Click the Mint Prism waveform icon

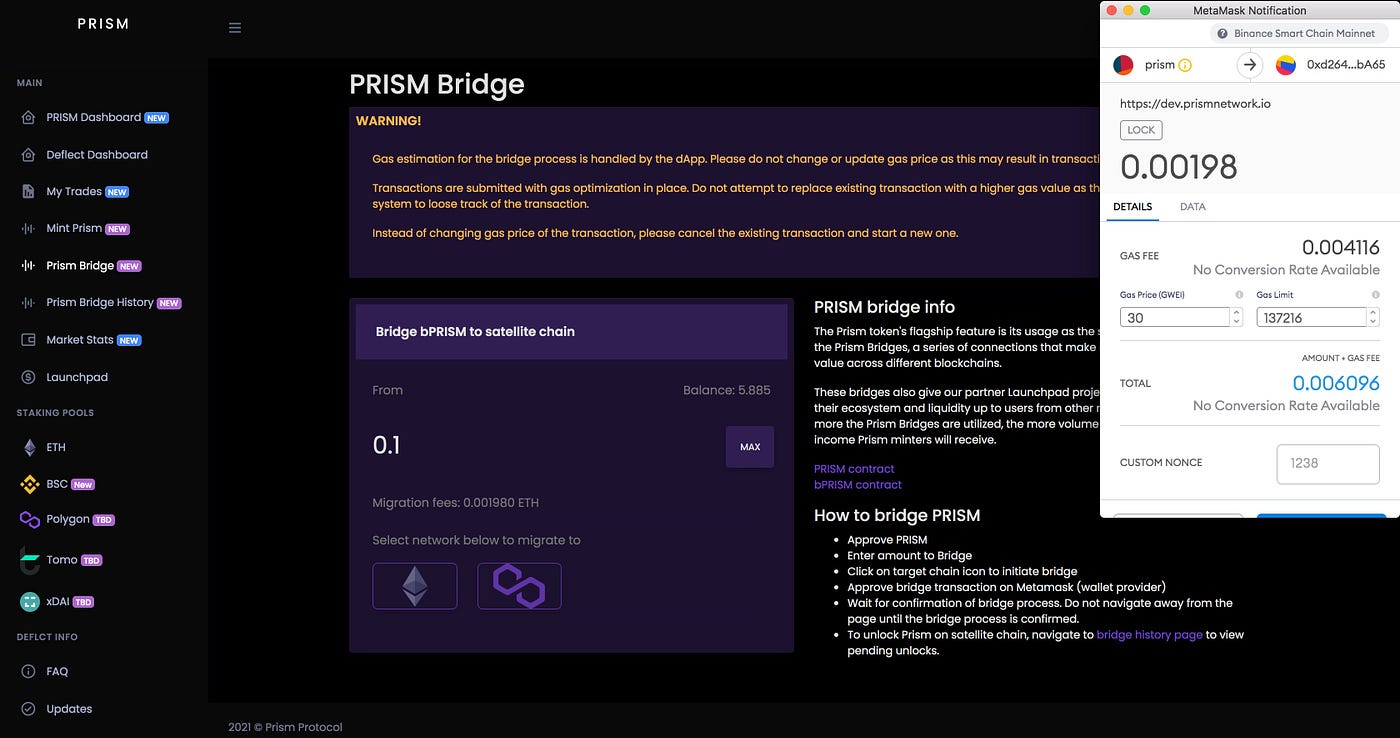pyautogui.click(x=29, y=228)
